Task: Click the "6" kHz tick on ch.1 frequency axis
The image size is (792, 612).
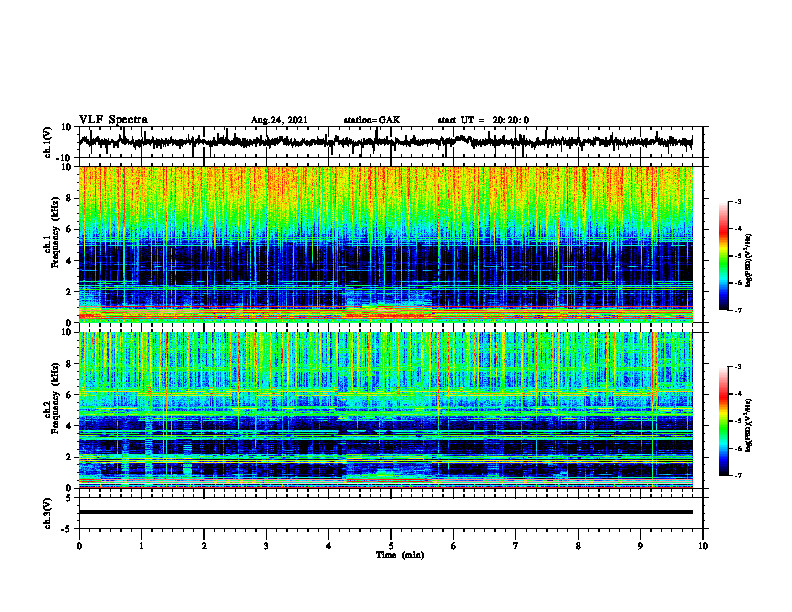Action: [69, 229]
